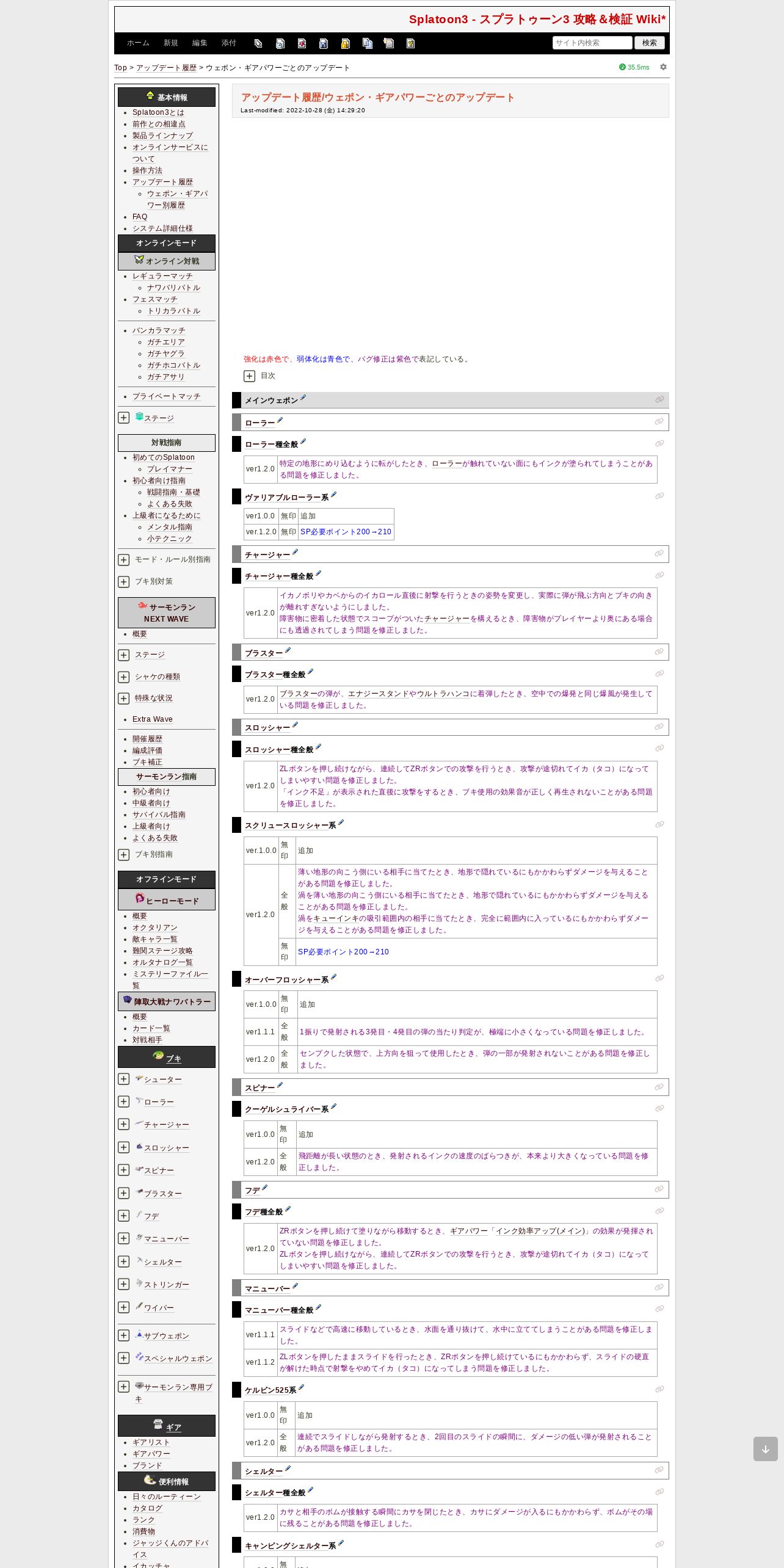Open the Extra Wave sidebar link
This screenshot has width=784, height=1568.
(x=153, y=719)
